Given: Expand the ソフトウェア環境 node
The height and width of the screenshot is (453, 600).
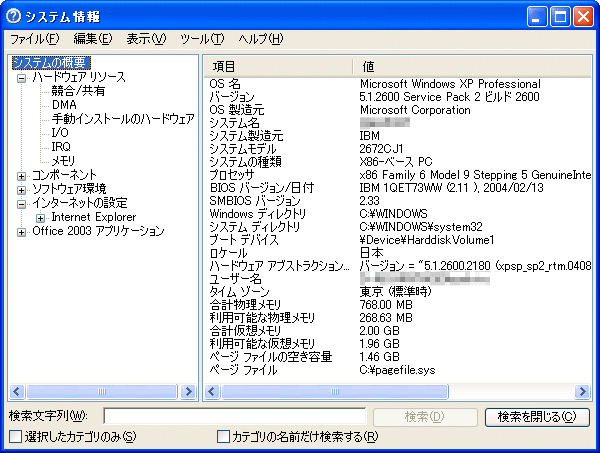Looking at the screenshot, I should [x=21, y=190].
